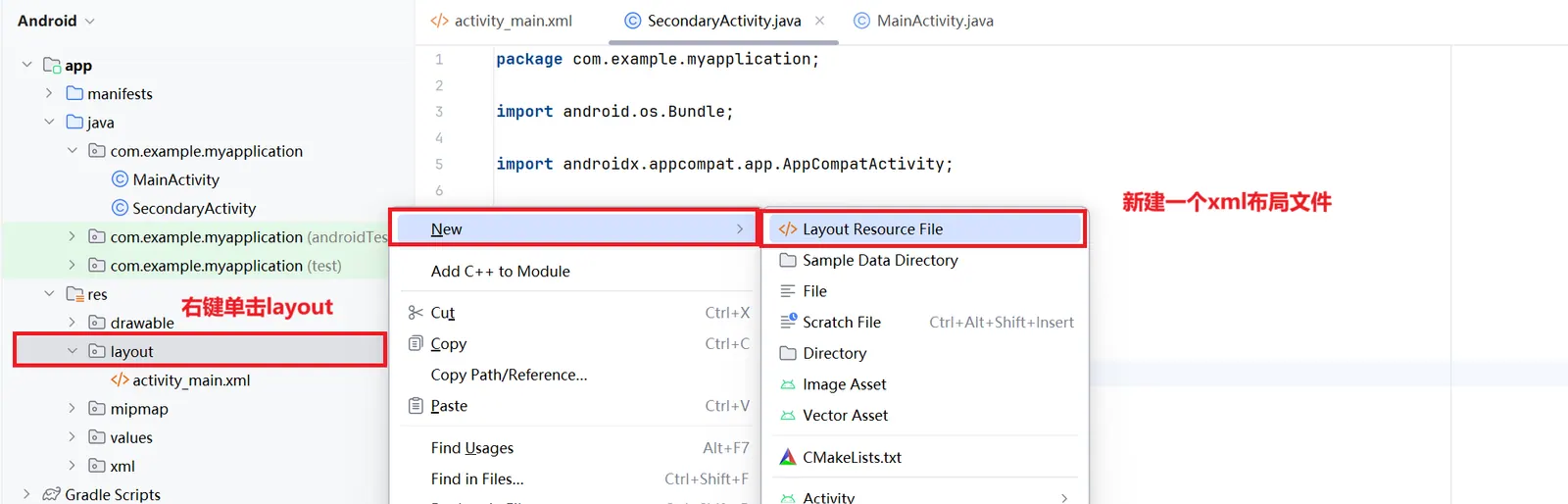1568x504 pixels.
Task: Click the Paste clipboard icon
Action: (x=416, y=406)
